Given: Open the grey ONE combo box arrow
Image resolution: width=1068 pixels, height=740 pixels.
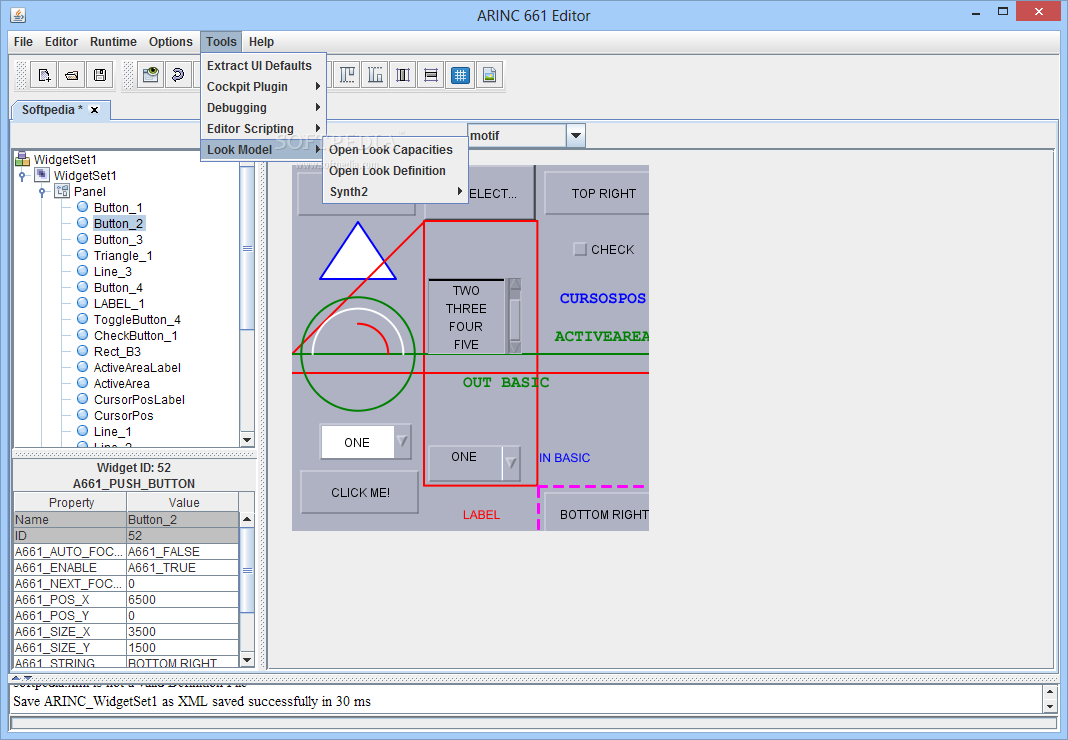Looking at the screenshot, I should 510,463.
